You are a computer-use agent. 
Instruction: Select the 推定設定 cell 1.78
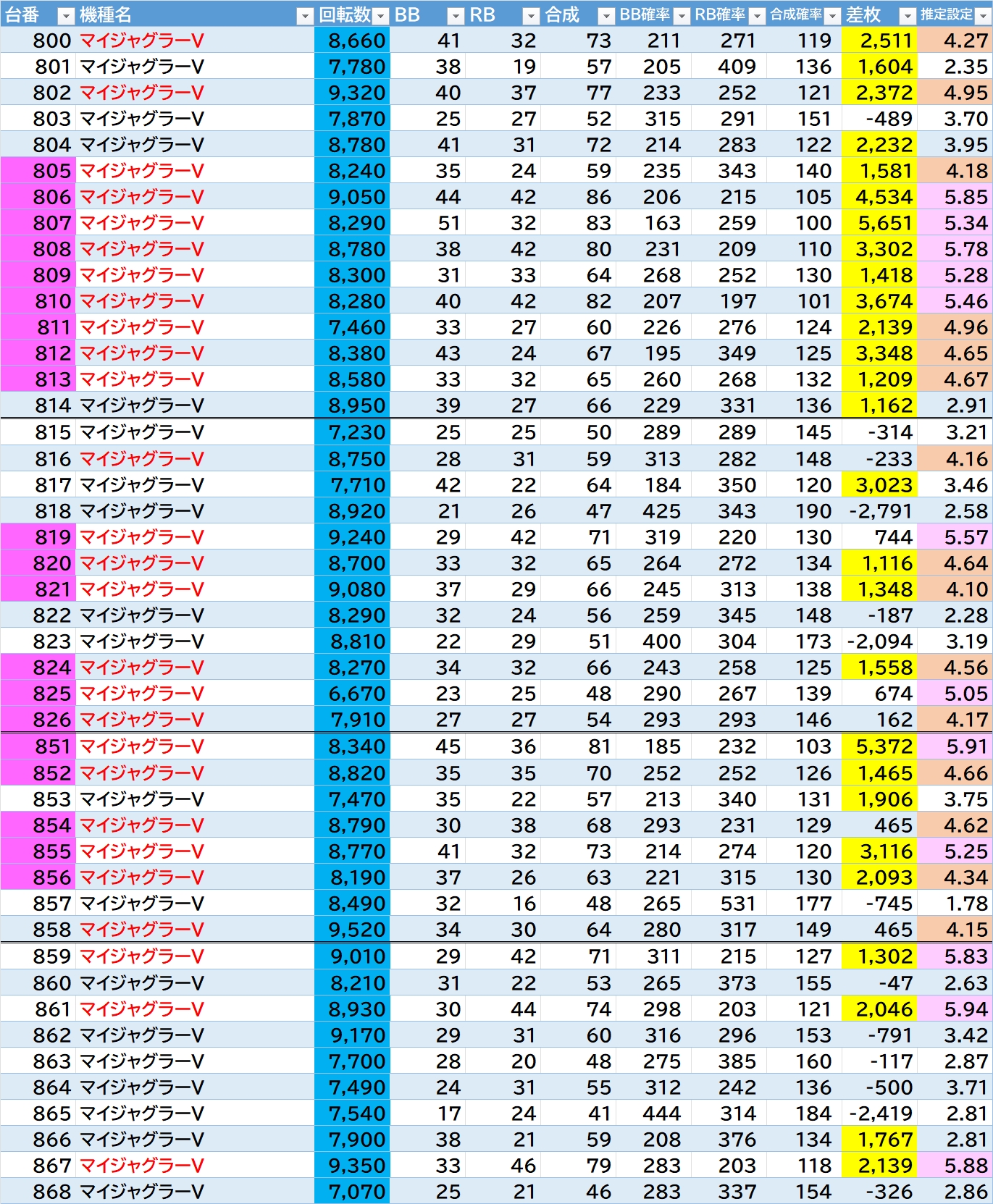tap(955, 904)
